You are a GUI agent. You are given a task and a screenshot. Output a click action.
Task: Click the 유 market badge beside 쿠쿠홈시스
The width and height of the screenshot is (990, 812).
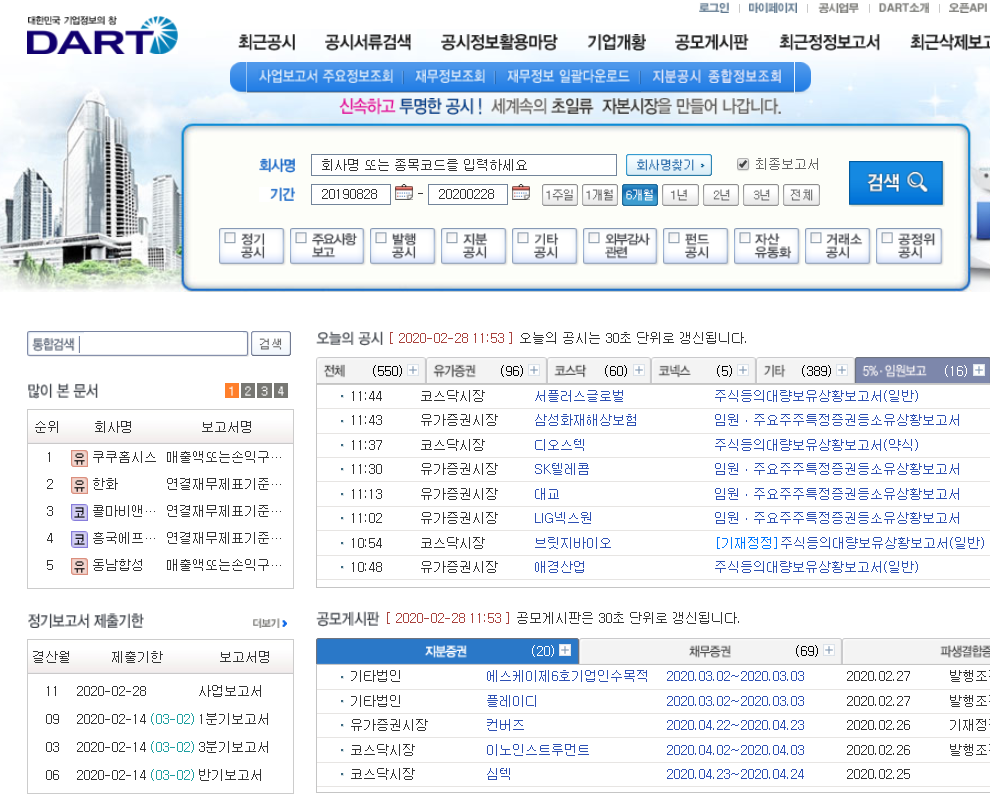pos(79,458)
